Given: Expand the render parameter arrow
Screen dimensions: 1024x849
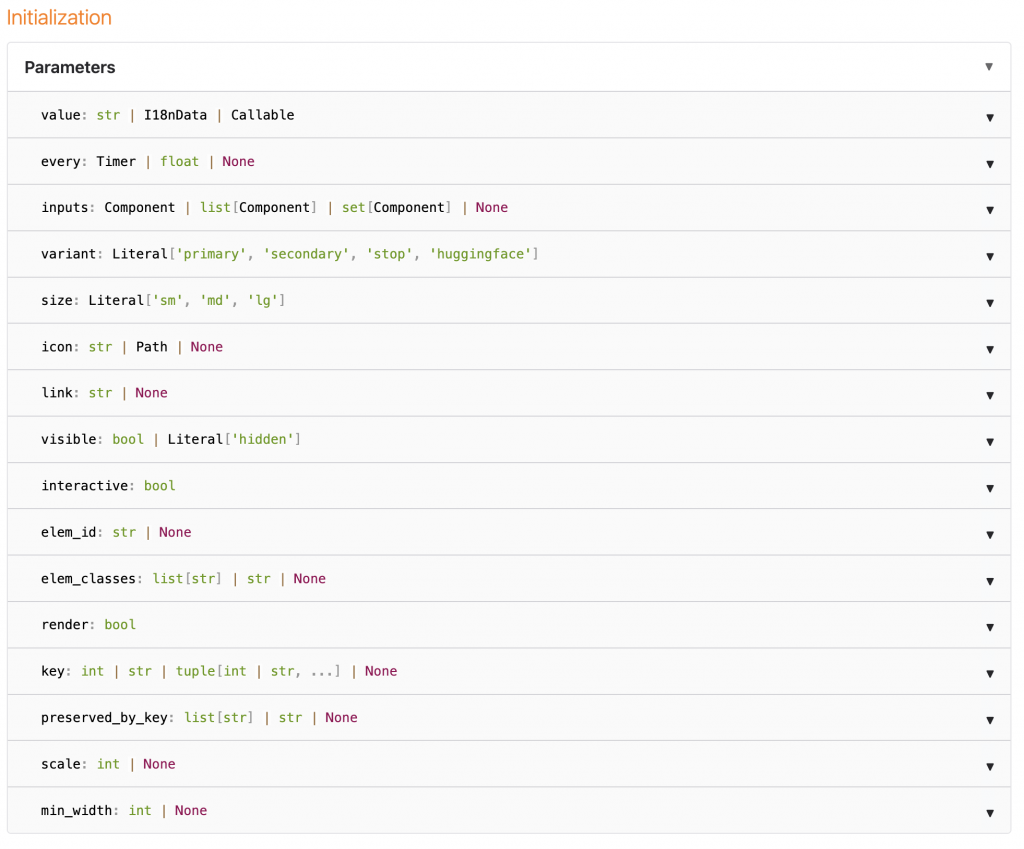Looking at the screenshot, I should click(x=990, y=627).
